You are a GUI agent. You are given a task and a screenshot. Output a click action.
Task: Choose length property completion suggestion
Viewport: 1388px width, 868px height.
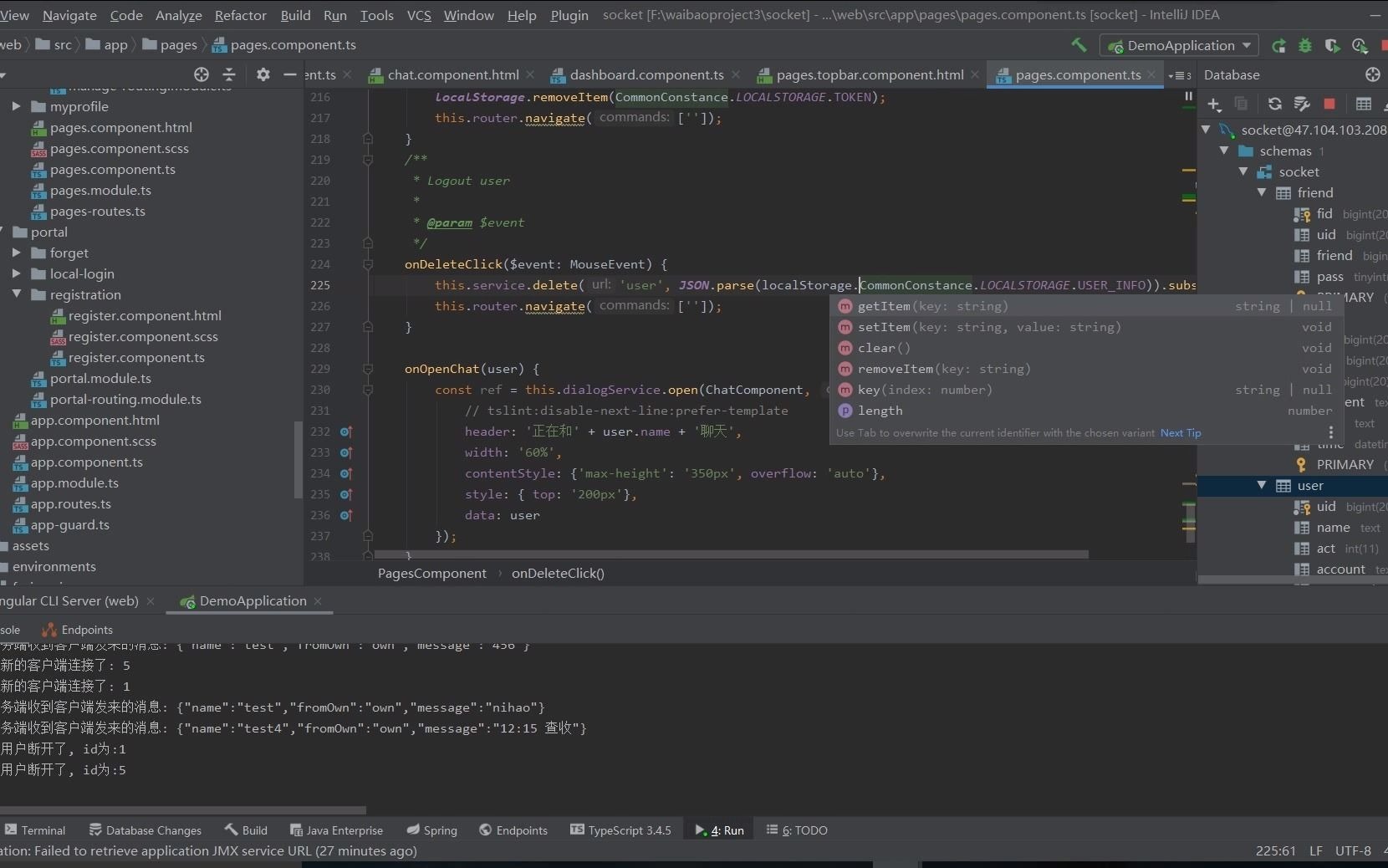(1087, 411)
